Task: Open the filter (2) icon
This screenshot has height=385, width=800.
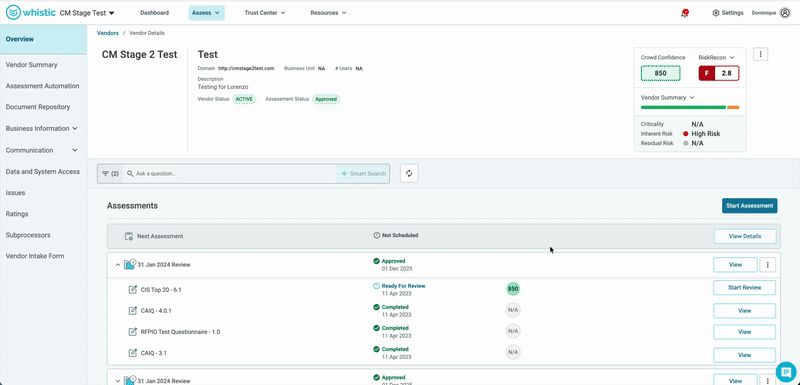Action: 110,174
